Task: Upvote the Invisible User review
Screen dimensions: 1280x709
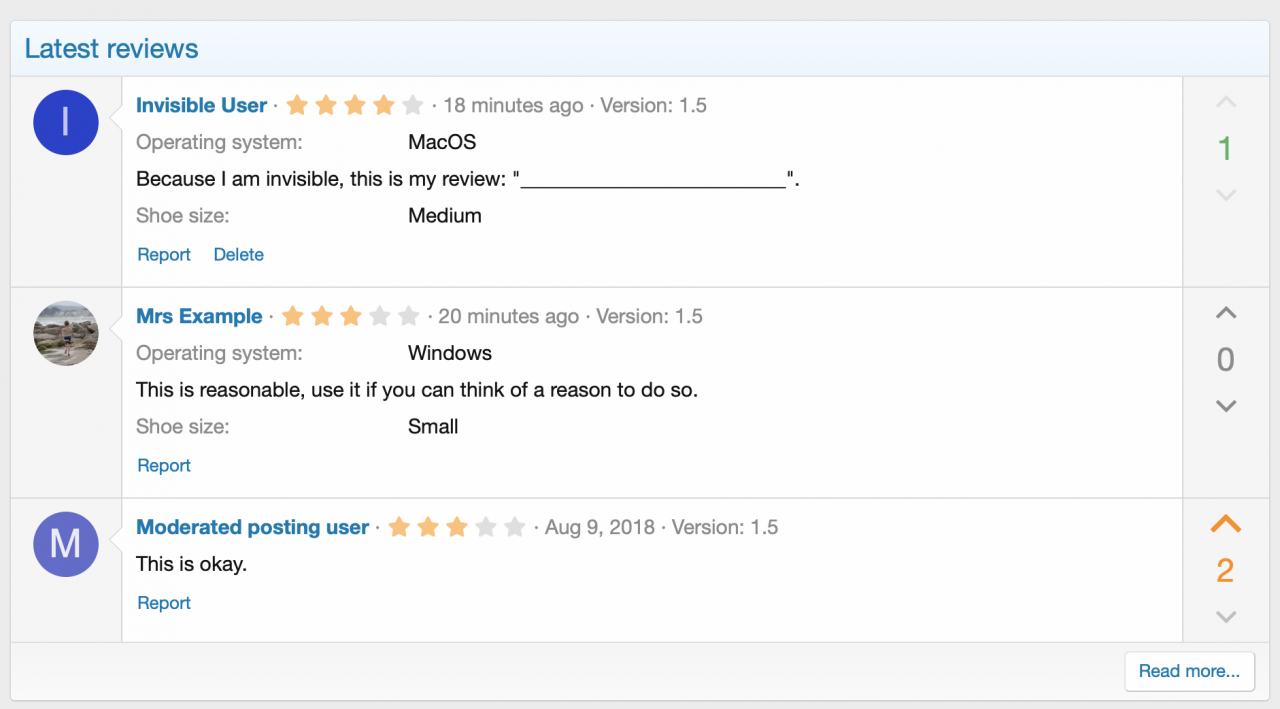Action: (x=1225, y=102)
